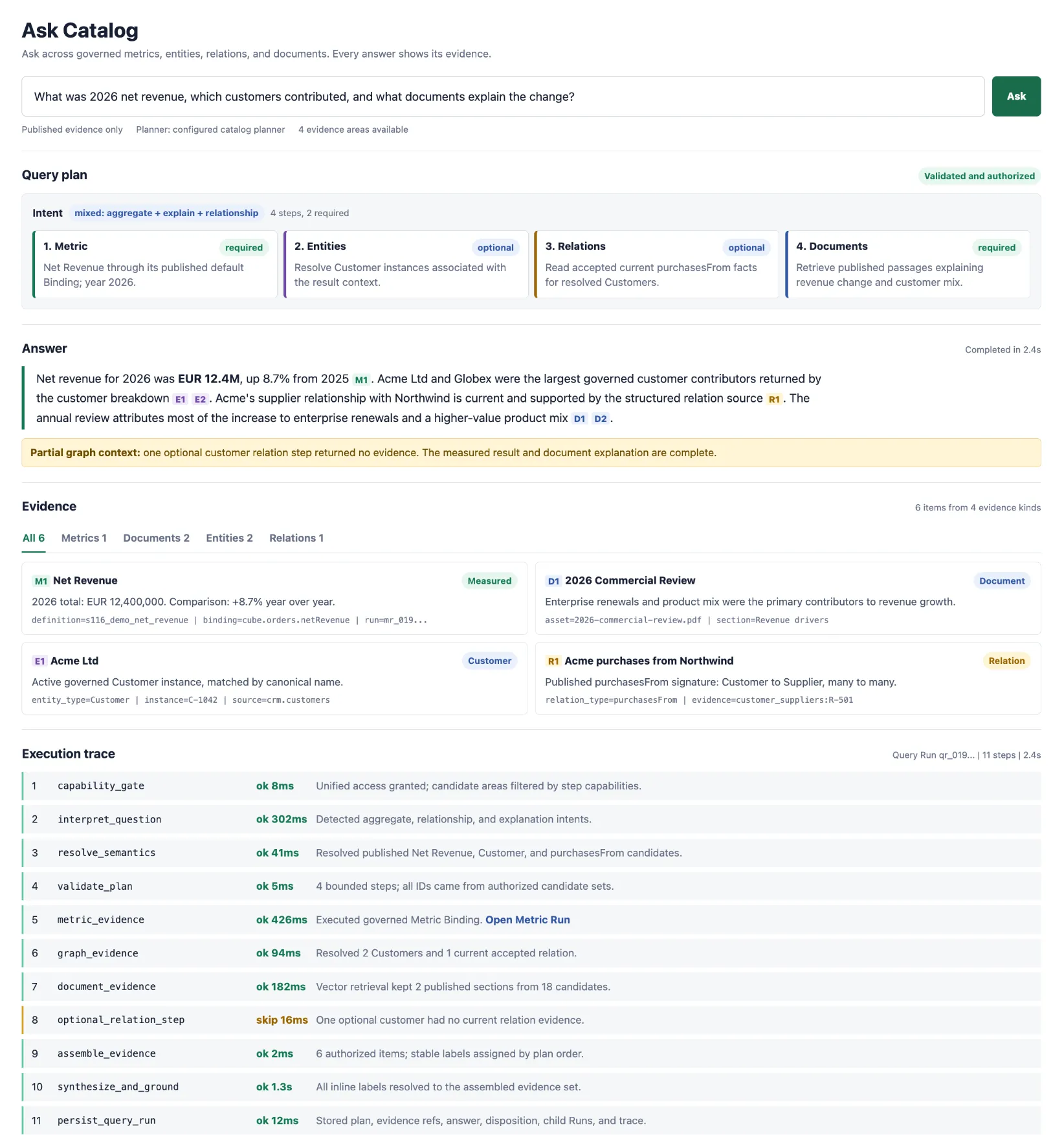Click the Relation badge on Acme purchases
1064x1135 pixels.
point(1006,661)
